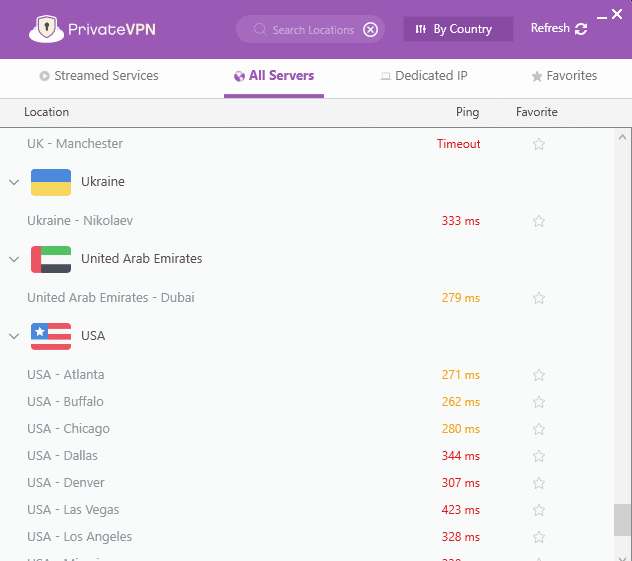Star the Ukraine - Nikolaev server
This screenshot has height=561, width=632.
[x=539, y=221]
